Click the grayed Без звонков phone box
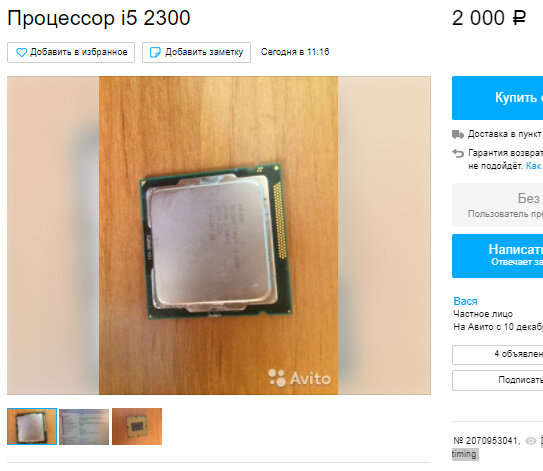The image size is (543, 471). coord(498,205)
